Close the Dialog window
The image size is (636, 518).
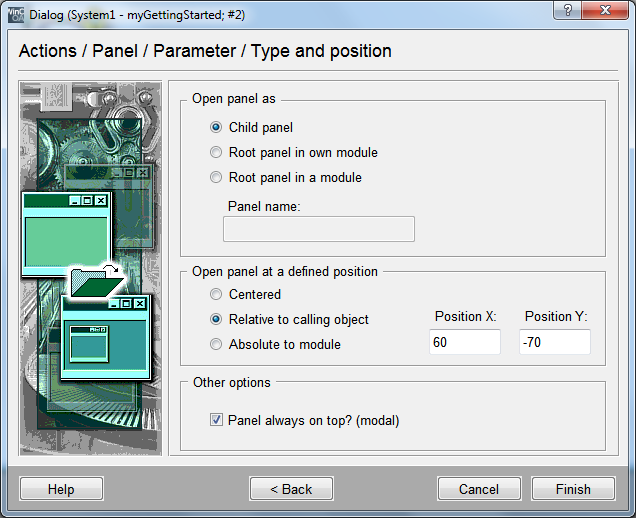(x=607, y=11)
